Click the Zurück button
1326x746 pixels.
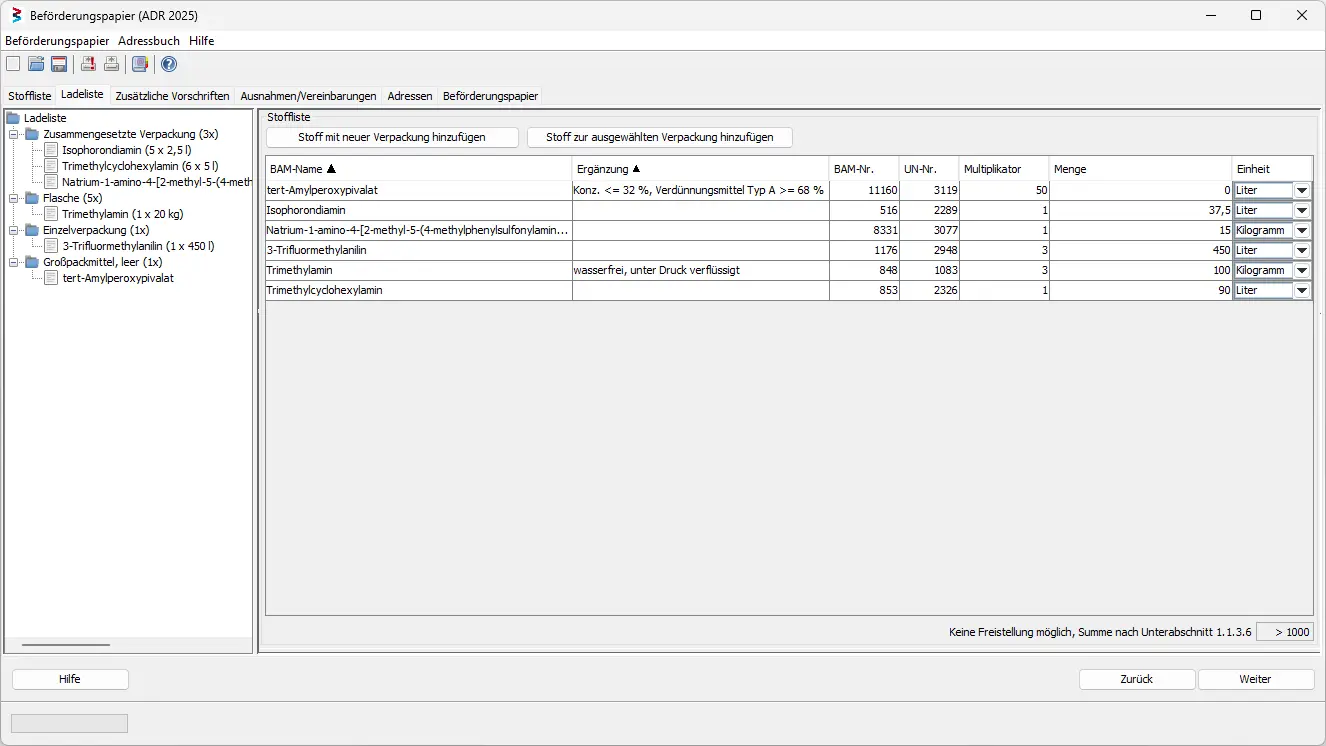click(1137, 679)
